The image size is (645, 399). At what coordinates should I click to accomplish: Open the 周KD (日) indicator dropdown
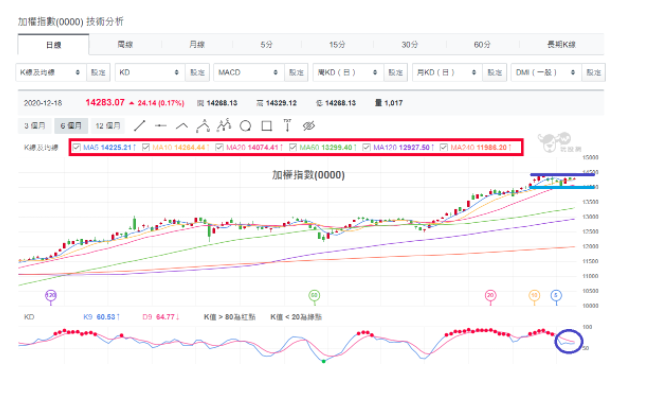(348, 72)
